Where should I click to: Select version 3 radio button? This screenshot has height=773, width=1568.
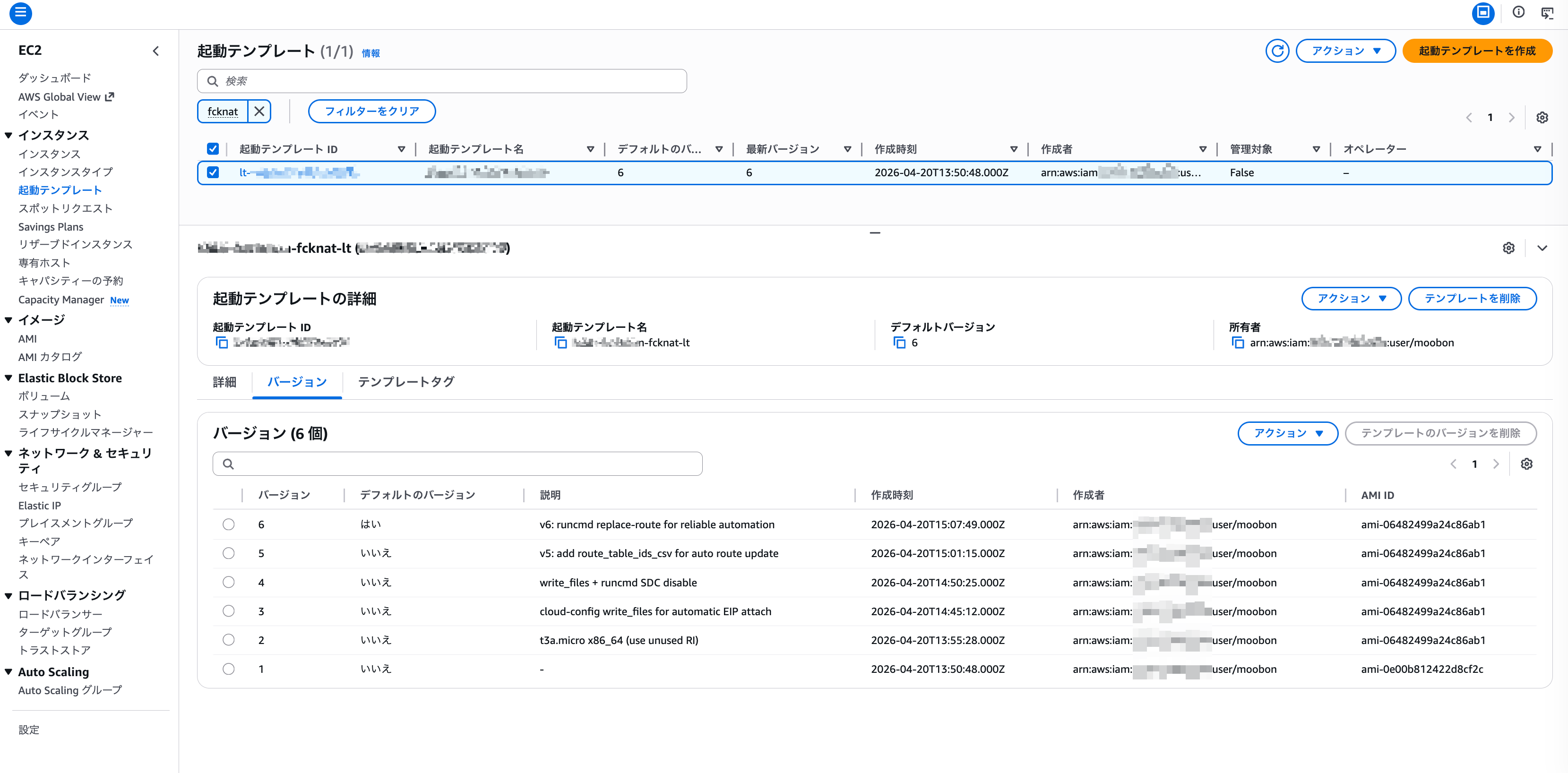click(x=228, y=611)
